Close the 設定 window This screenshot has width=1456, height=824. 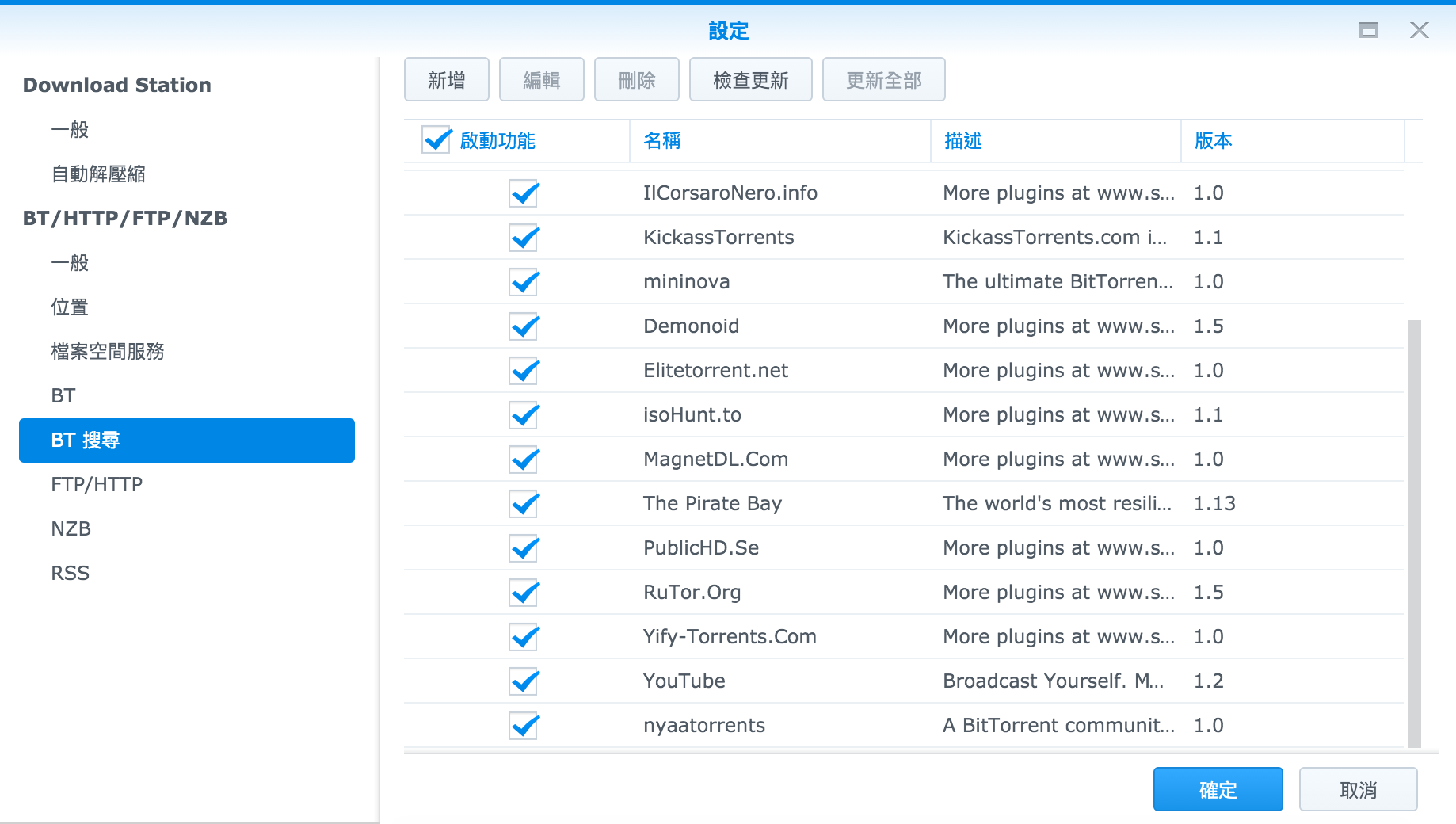pos(1419,30)
